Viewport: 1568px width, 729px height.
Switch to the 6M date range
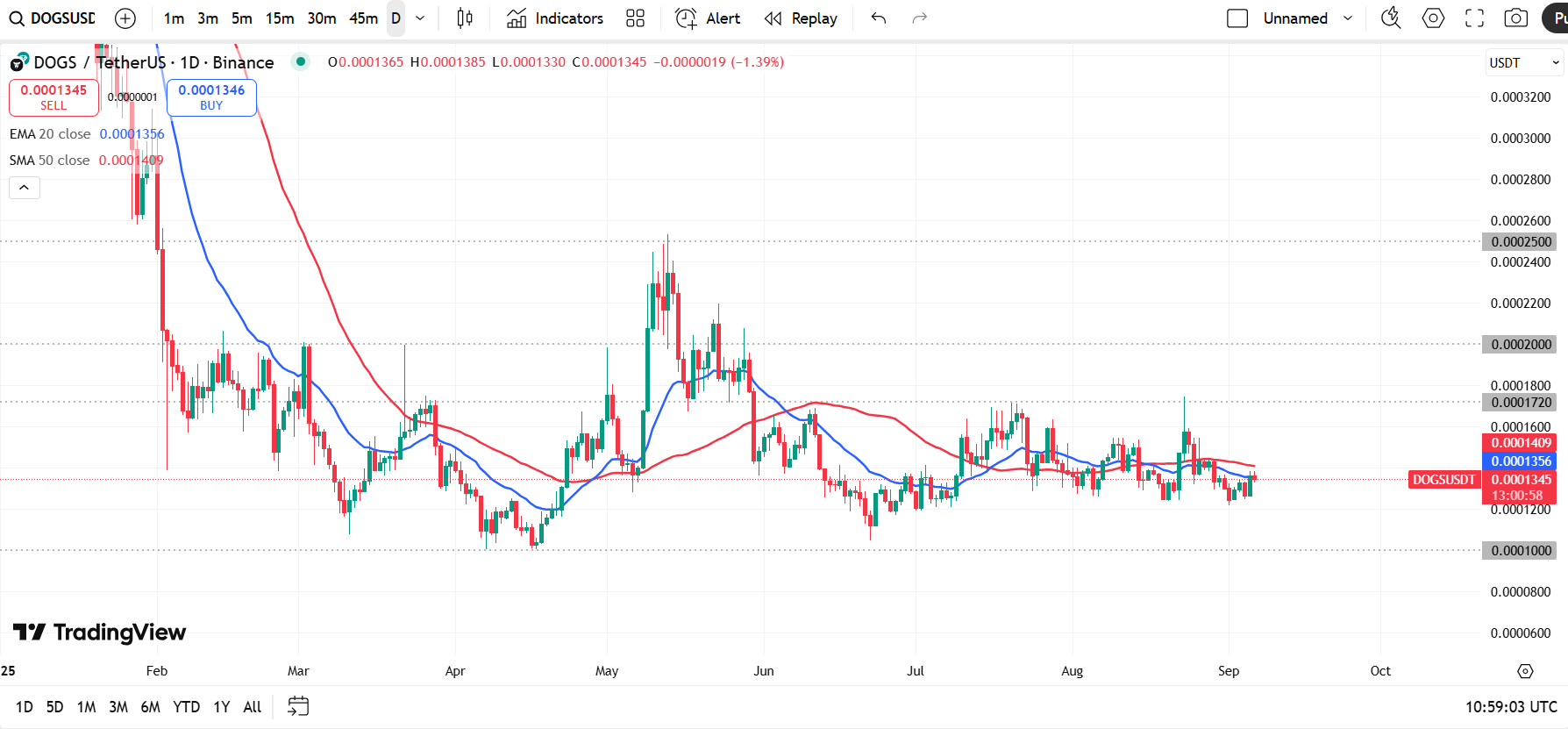(x=151, y=707)
